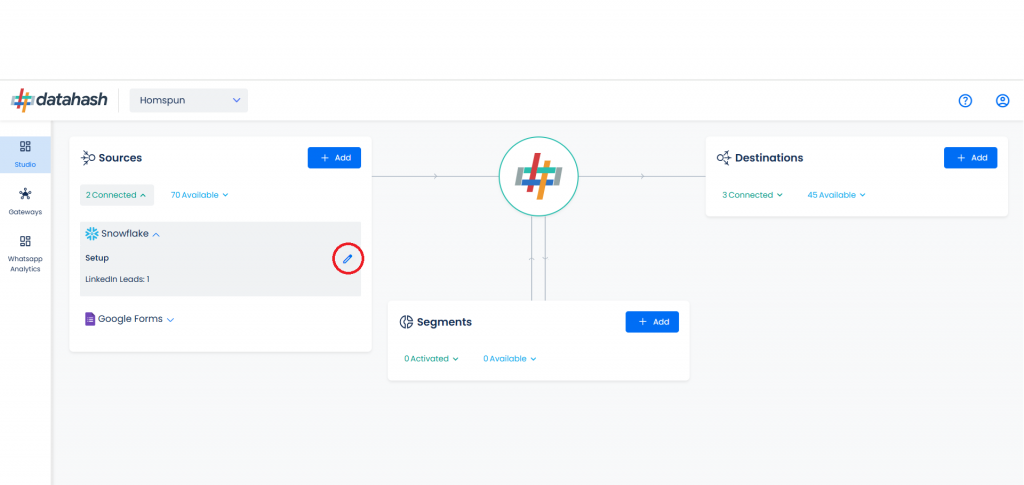Screen dimensions: 1024x485
Task: Open the Homspun workspace dropdown
Action: (189, 101)
